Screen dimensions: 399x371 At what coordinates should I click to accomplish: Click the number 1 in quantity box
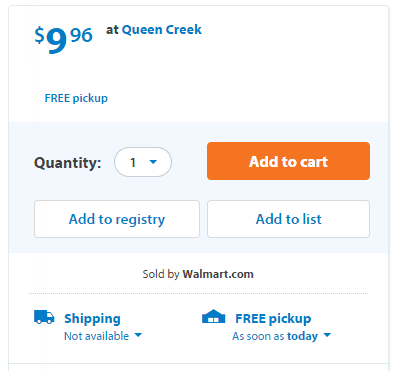click(133, 163)
